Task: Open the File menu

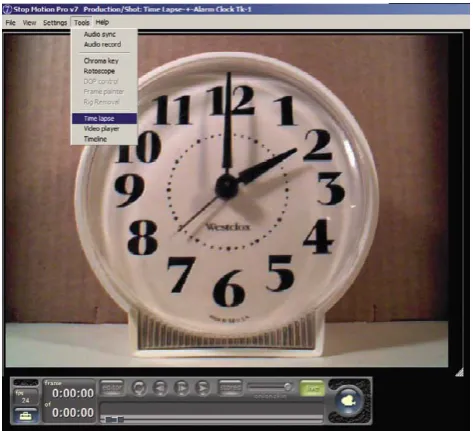Action: 11,23
